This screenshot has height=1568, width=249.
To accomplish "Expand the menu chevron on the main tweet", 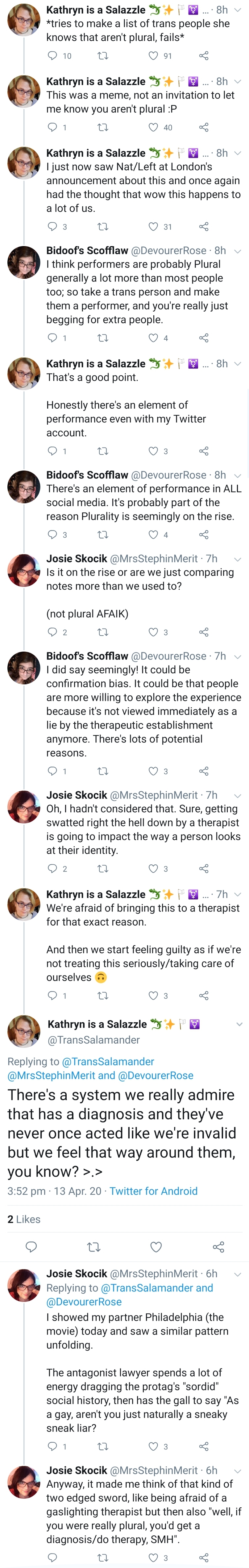I will (239, 1024).
